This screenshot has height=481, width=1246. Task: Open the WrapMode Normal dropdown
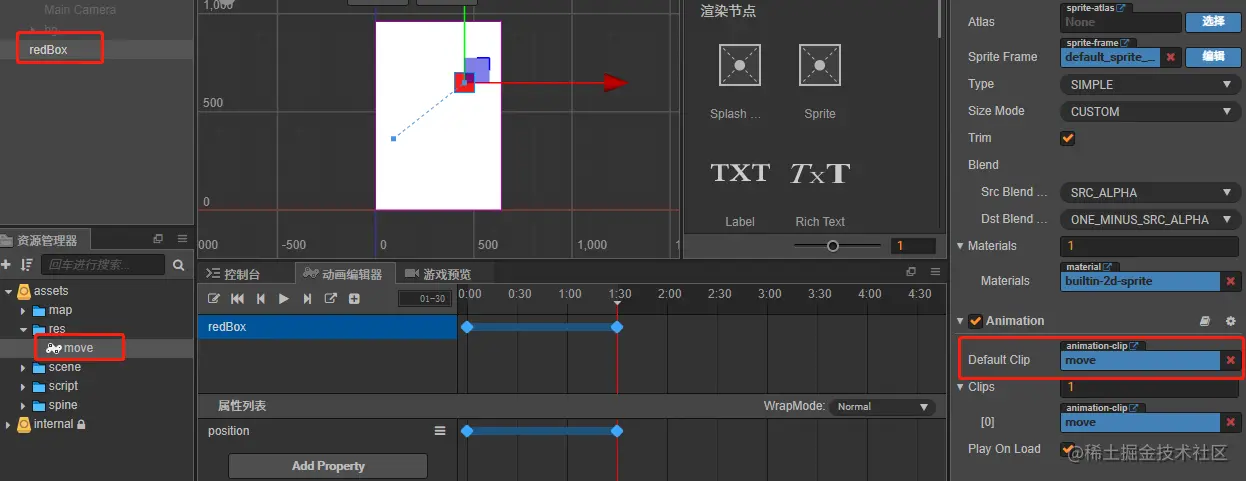(x=881, y=407)
